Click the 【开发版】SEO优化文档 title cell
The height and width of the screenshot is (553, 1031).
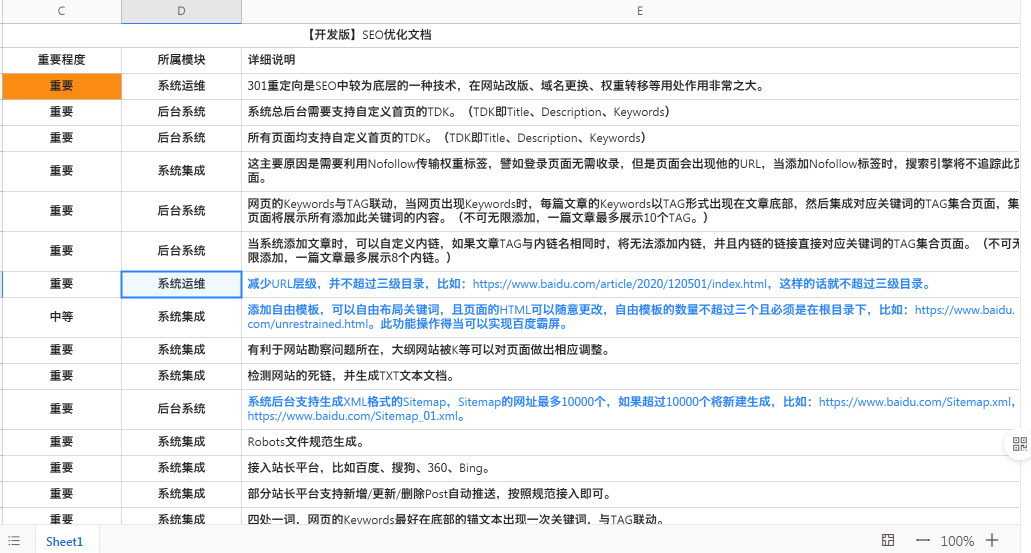click(370, 35)
